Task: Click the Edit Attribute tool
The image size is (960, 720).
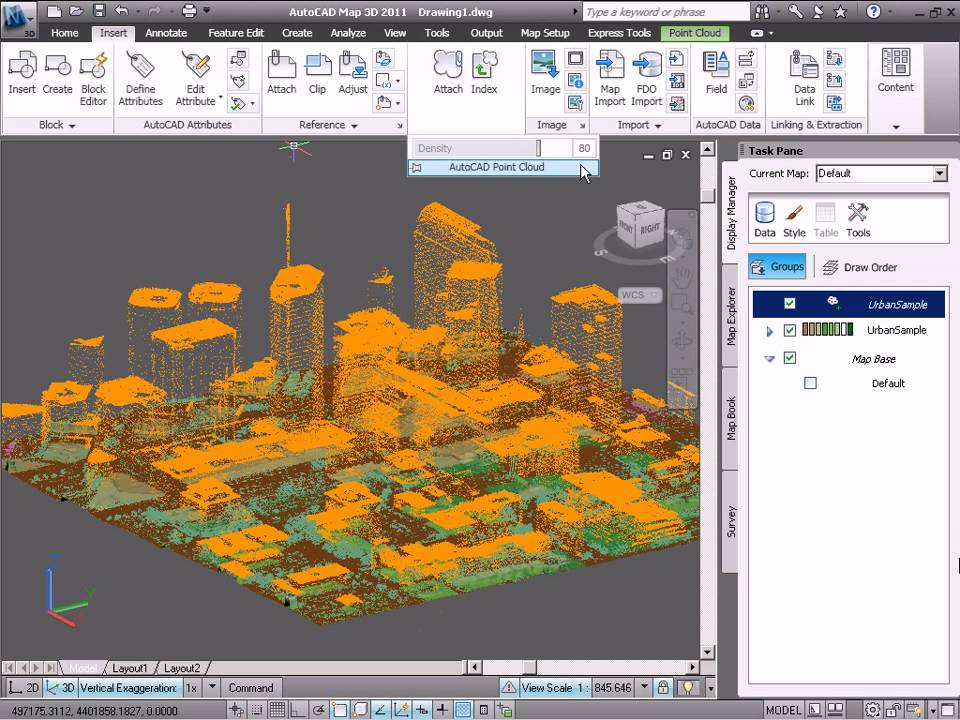Action: 195,78
